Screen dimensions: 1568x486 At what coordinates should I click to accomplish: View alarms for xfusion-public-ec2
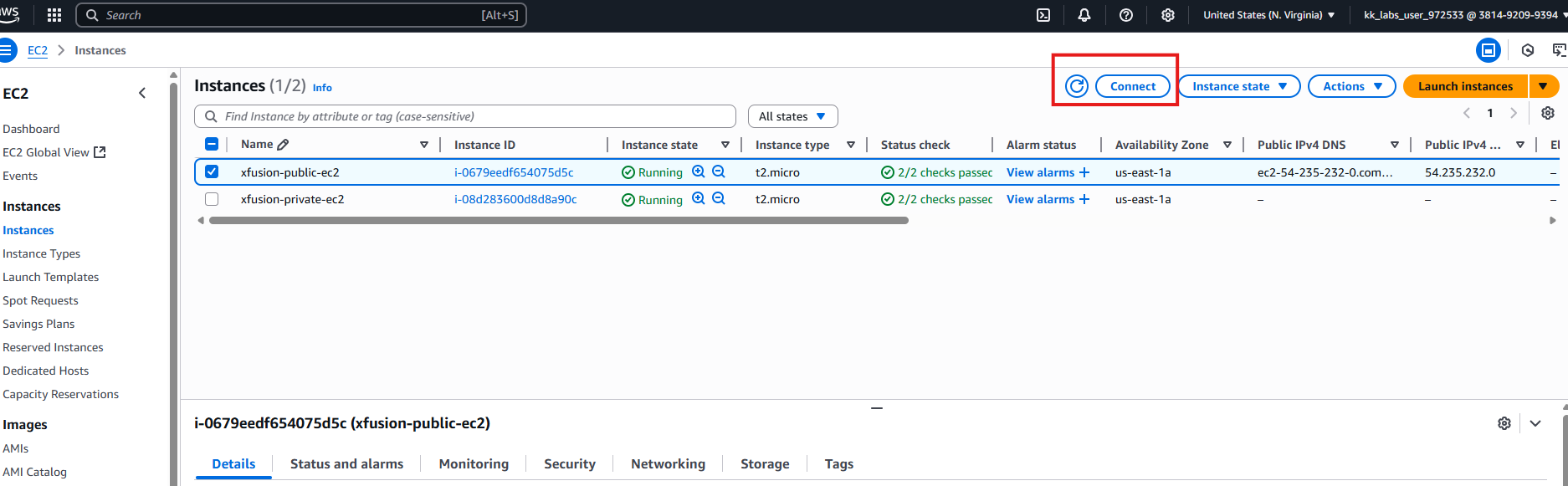(1048, 172)
